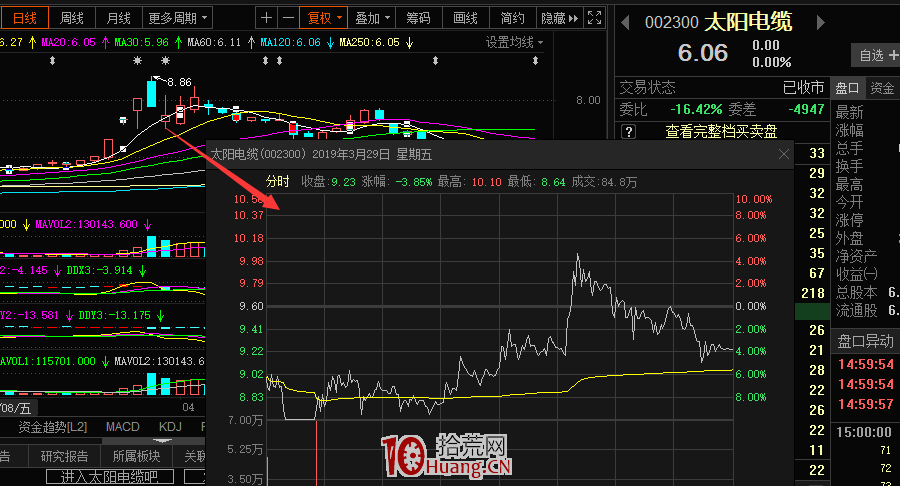Click the 流通股 row label
Screen dimensions: 900x486
pyautogui.click(x=856, y=311)
